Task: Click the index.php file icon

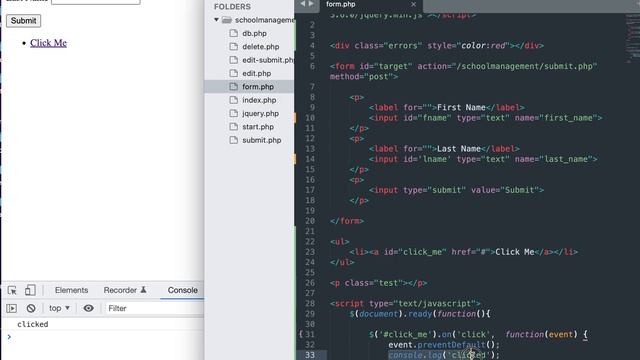Action: click(233, 100)
